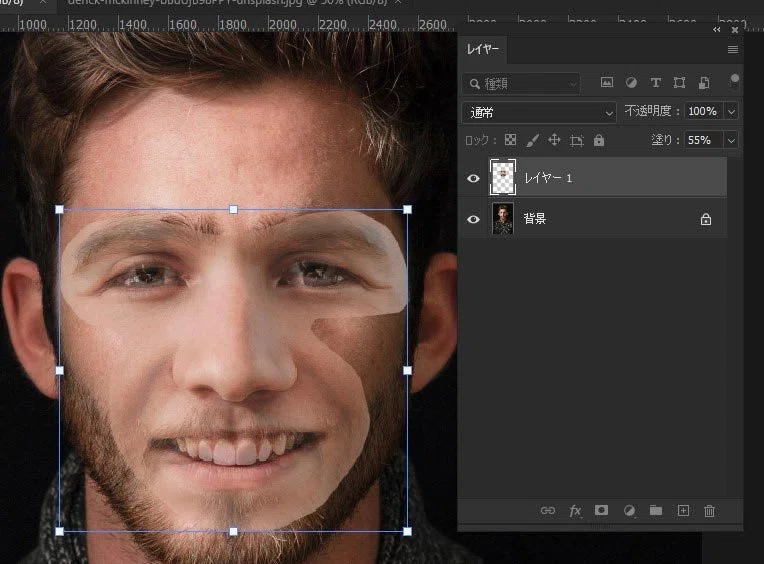Click the middle-right transform handle

coord(407,371)
